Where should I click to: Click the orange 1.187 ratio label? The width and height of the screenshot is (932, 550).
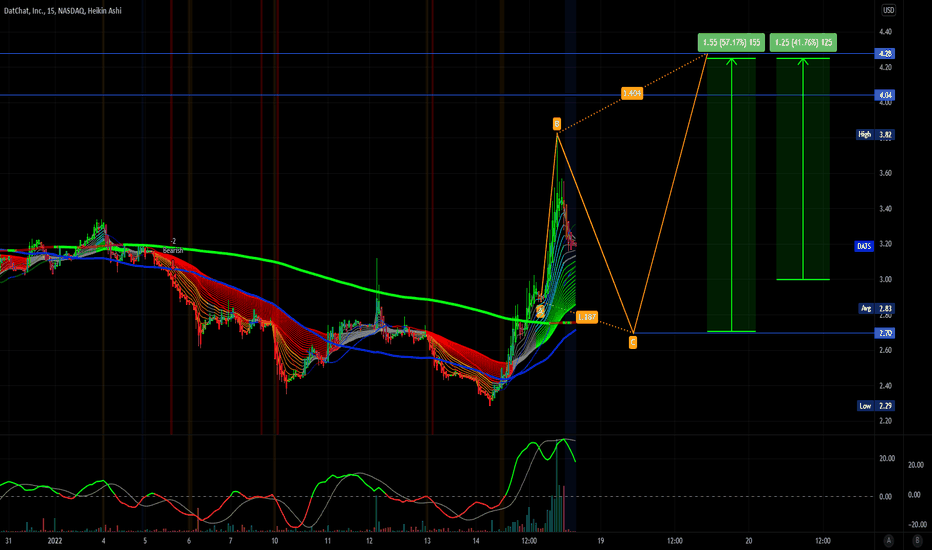tap(587, 317)
